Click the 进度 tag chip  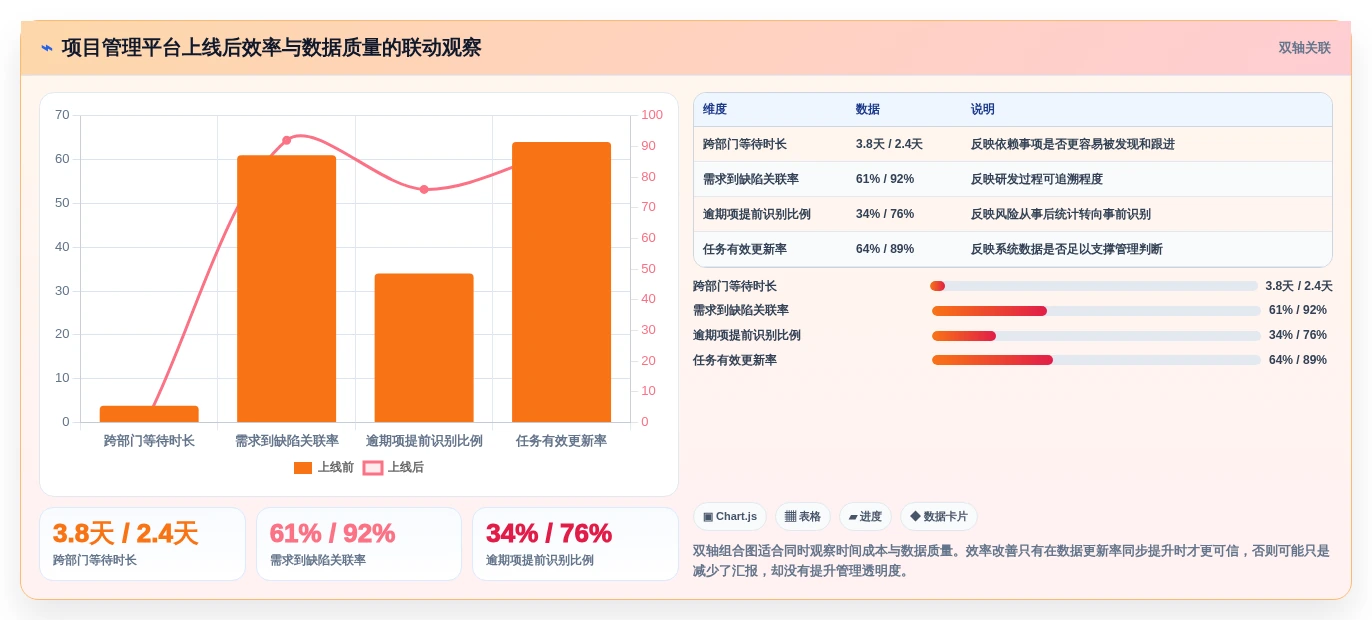[x=865, y=517]
